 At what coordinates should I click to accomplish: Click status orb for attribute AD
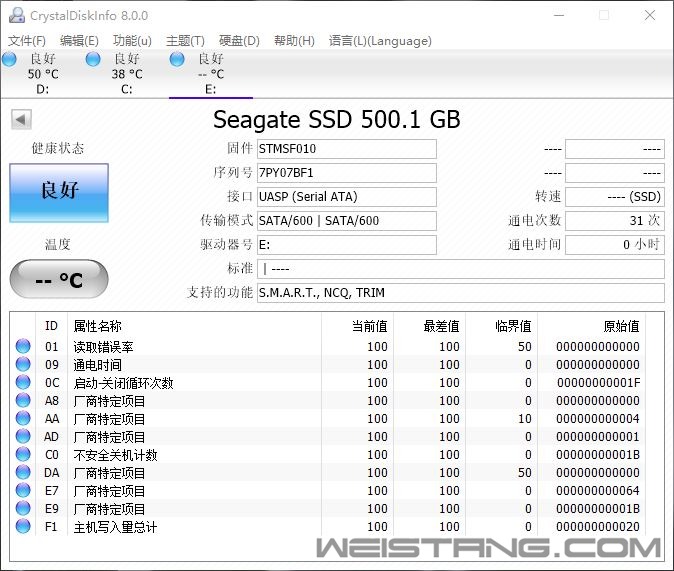point(23,436)
